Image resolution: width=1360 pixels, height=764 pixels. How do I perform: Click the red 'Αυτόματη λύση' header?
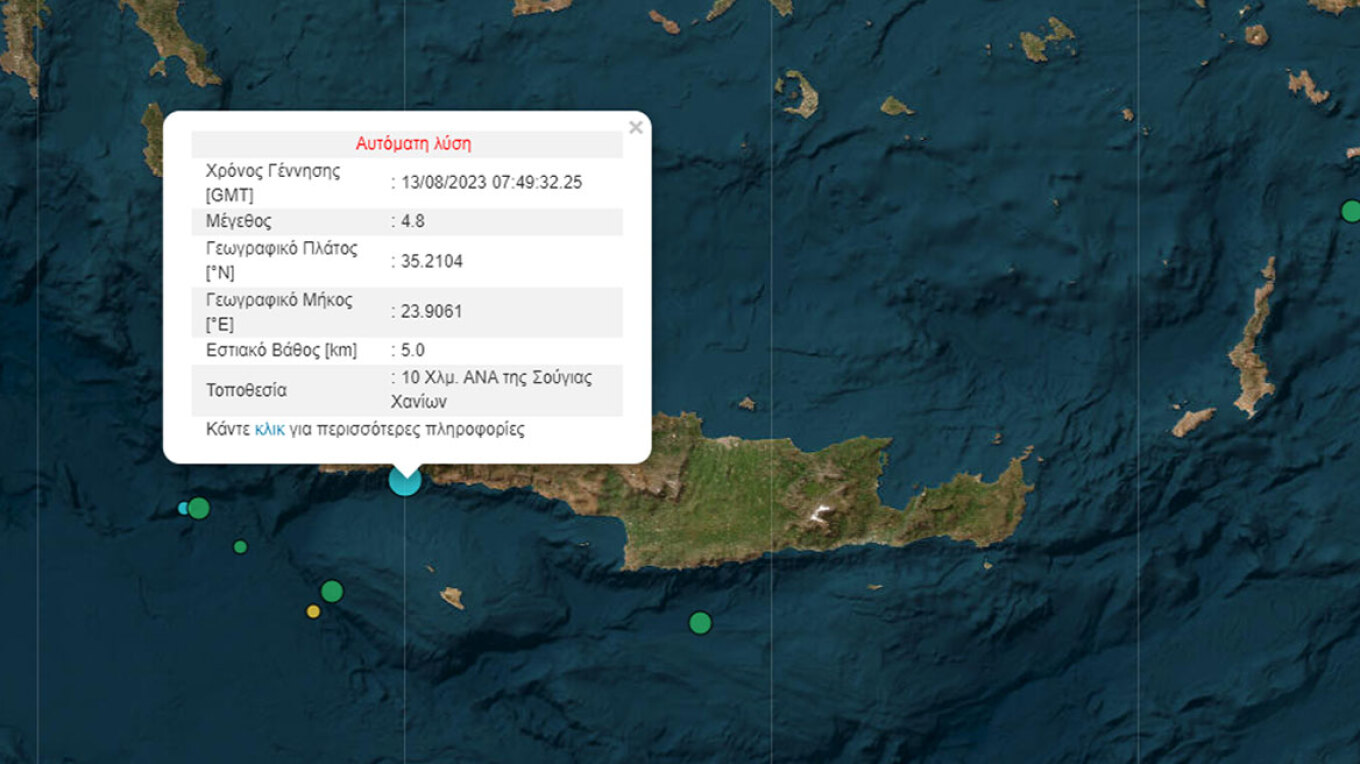click(x=413, y=144)
